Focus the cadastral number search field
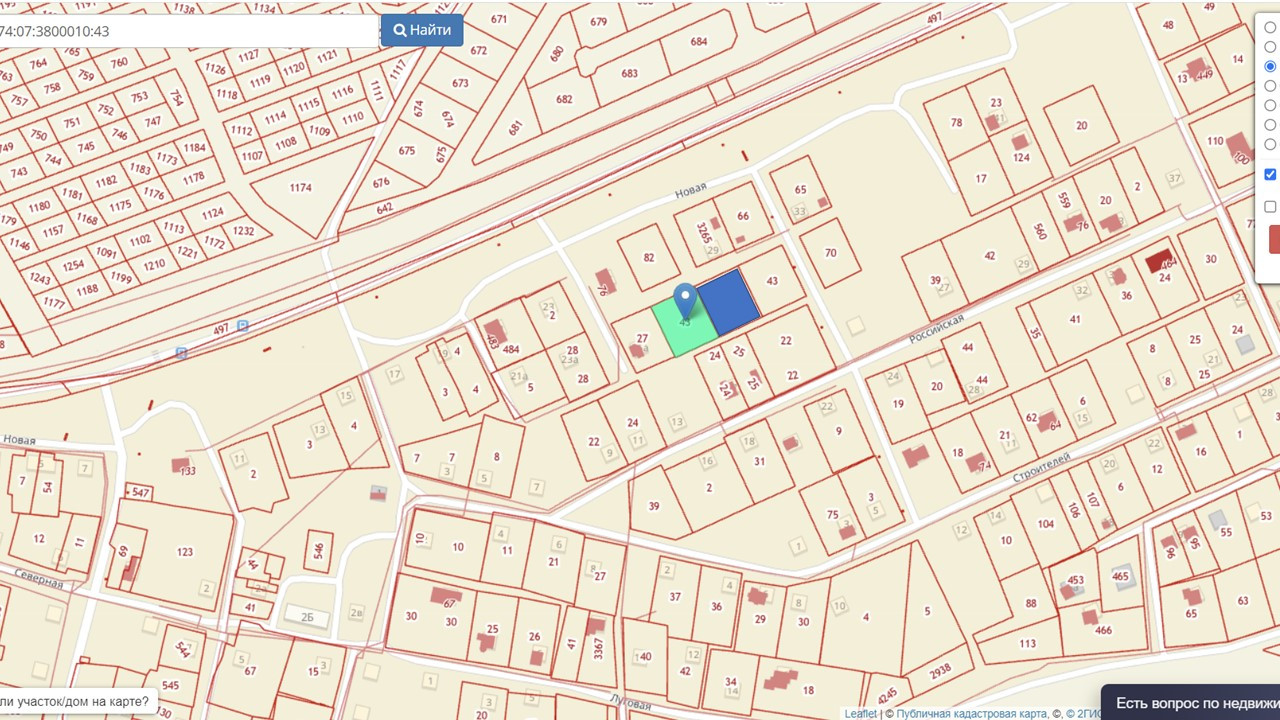 tap(189, 31)
